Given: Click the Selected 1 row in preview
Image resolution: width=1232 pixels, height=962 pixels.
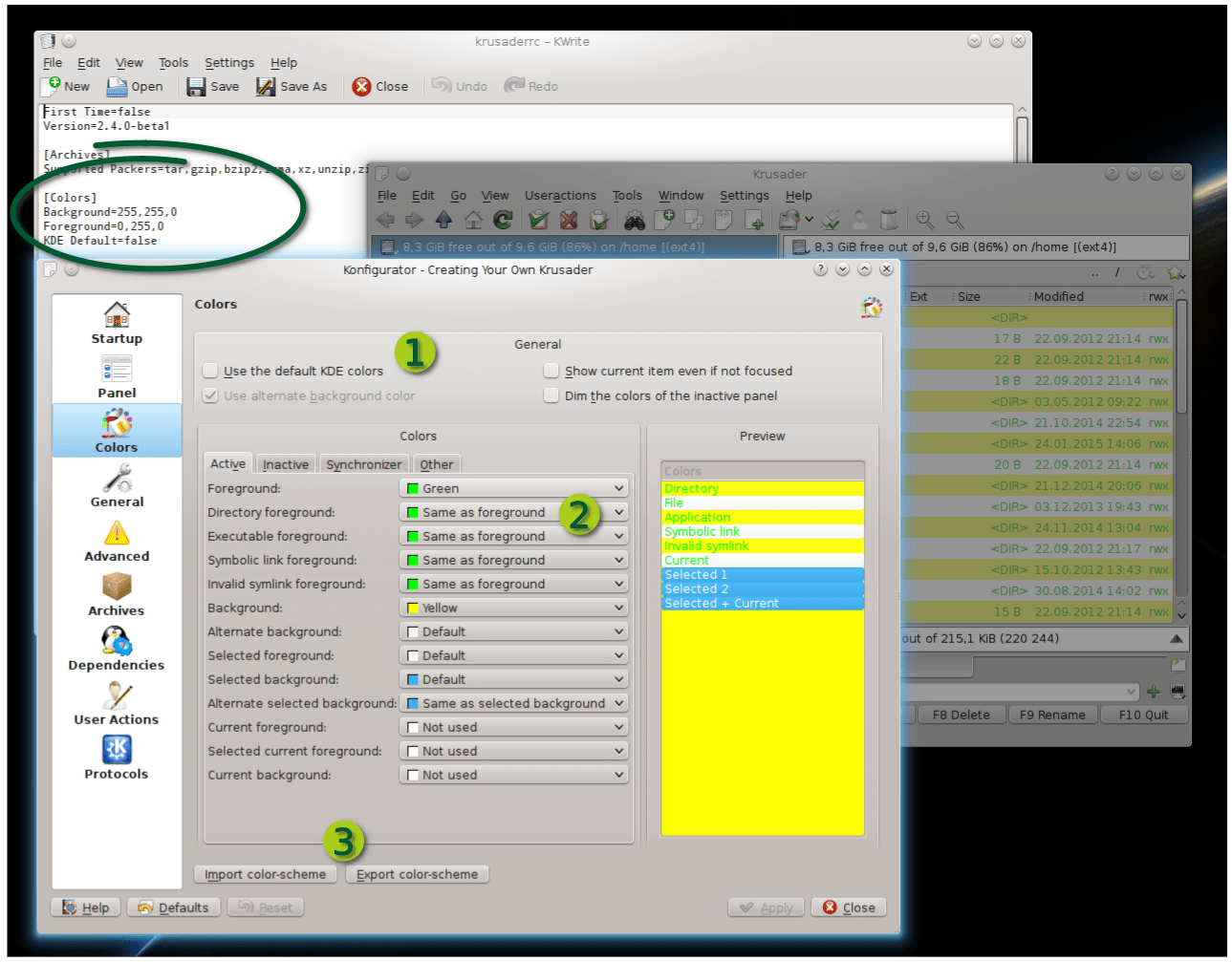Looking at the screenshot, I should pos(763,574).
